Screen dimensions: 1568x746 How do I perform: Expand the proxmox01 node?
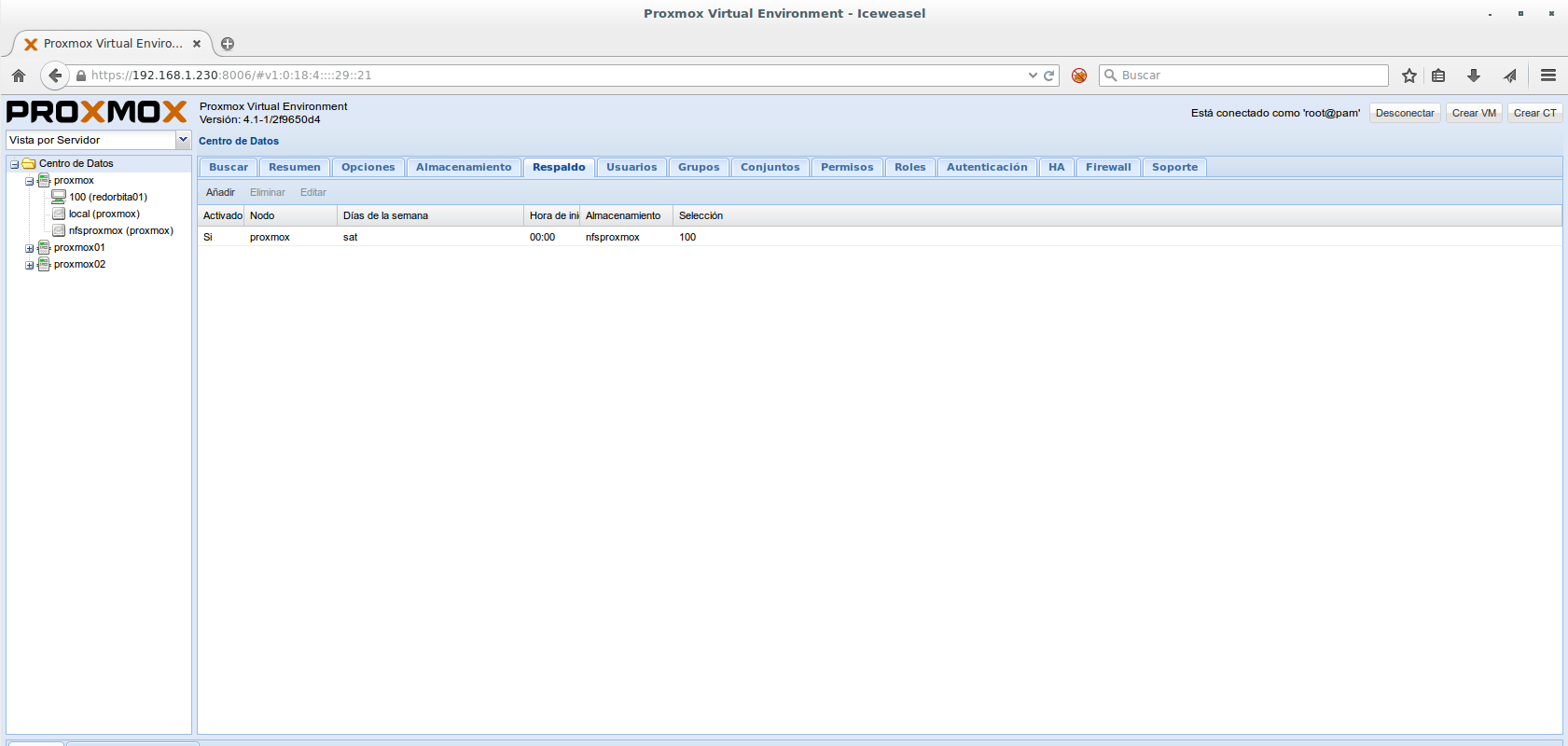29,248
